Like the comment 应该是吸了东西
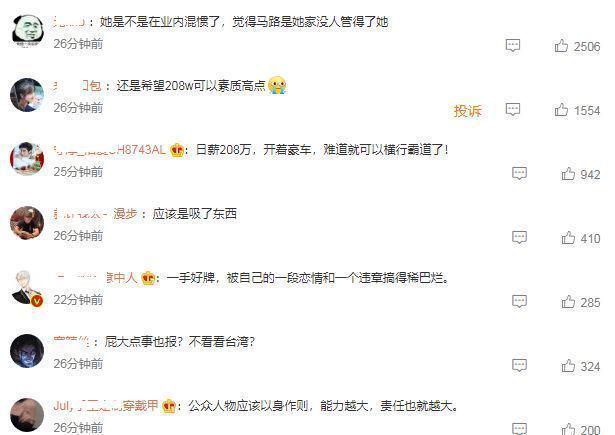Viewport: 615px width, 435px height. tap(568, 238)
